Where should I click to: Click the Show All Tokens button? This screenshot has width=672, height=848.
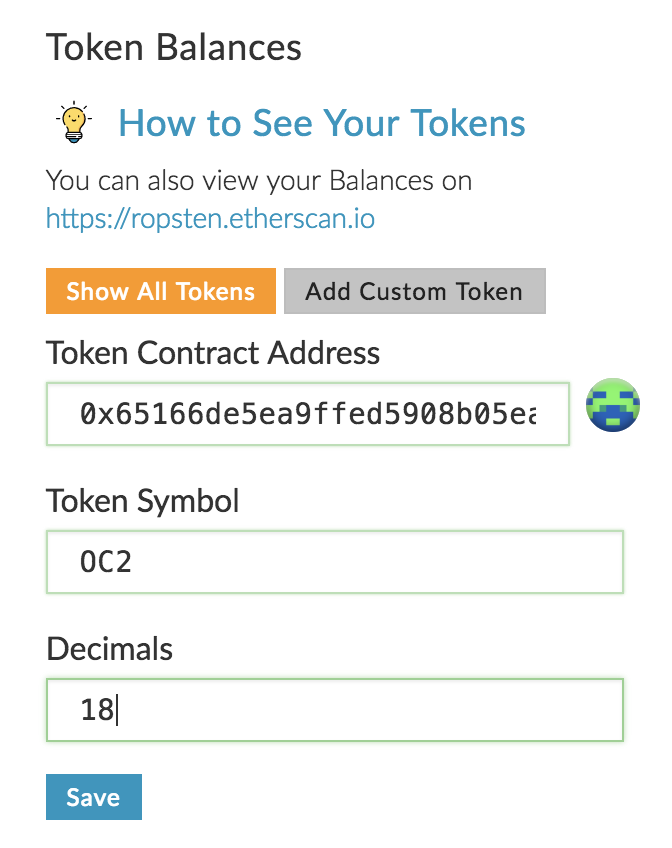point(161,291)
